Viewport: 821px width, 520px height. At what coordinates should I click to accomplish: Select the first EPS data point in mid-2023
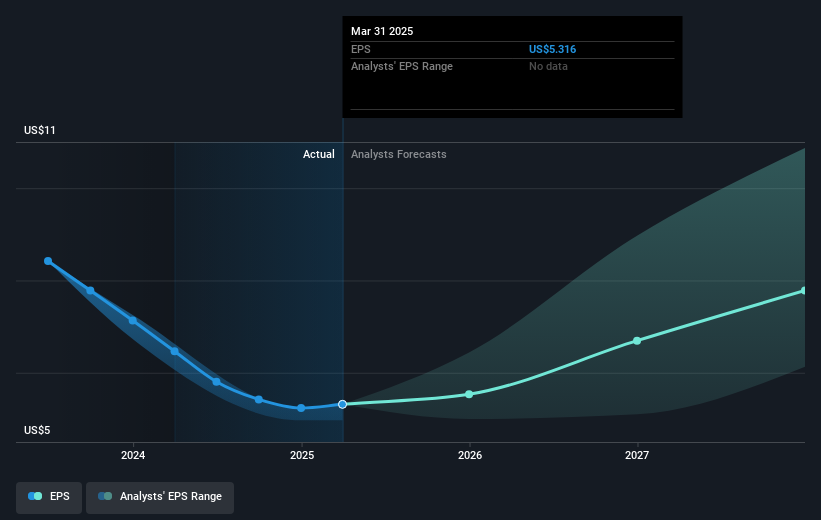pyautogui.click(x=48, y=261)
